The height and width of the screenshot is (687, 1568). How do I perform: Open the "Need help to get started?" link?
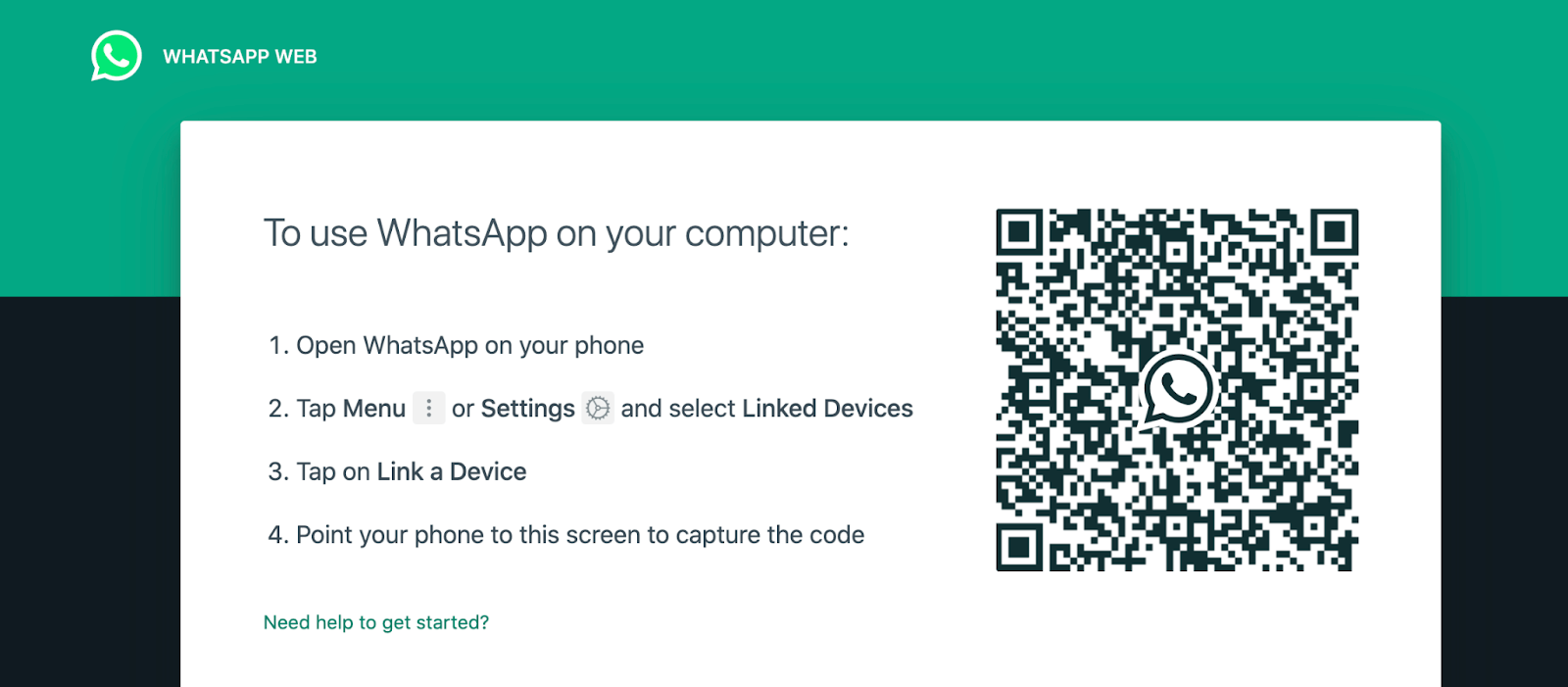click(376, 622)
